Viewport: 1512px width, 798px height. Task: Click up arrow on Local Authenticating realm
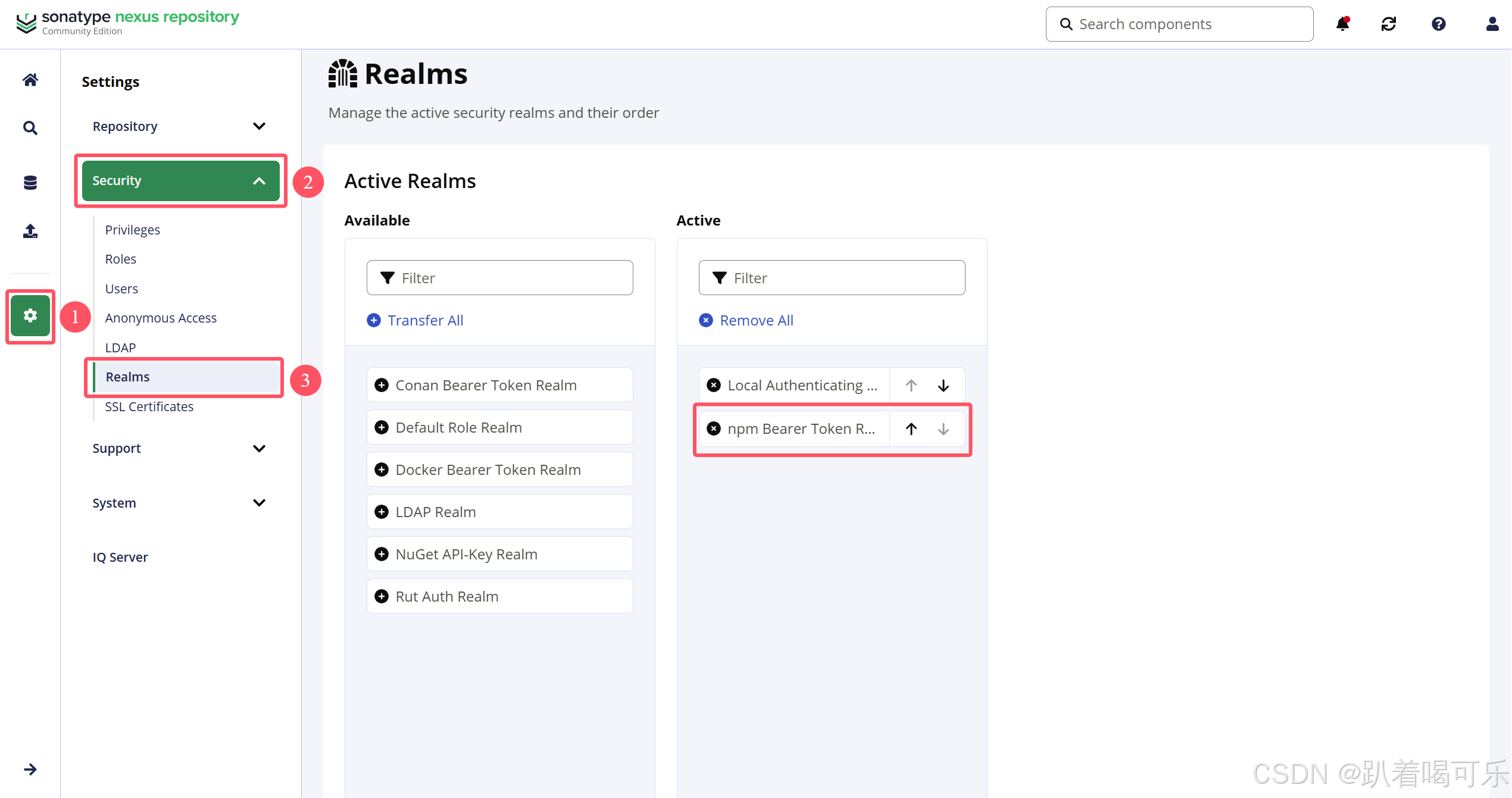coord(911,386)
